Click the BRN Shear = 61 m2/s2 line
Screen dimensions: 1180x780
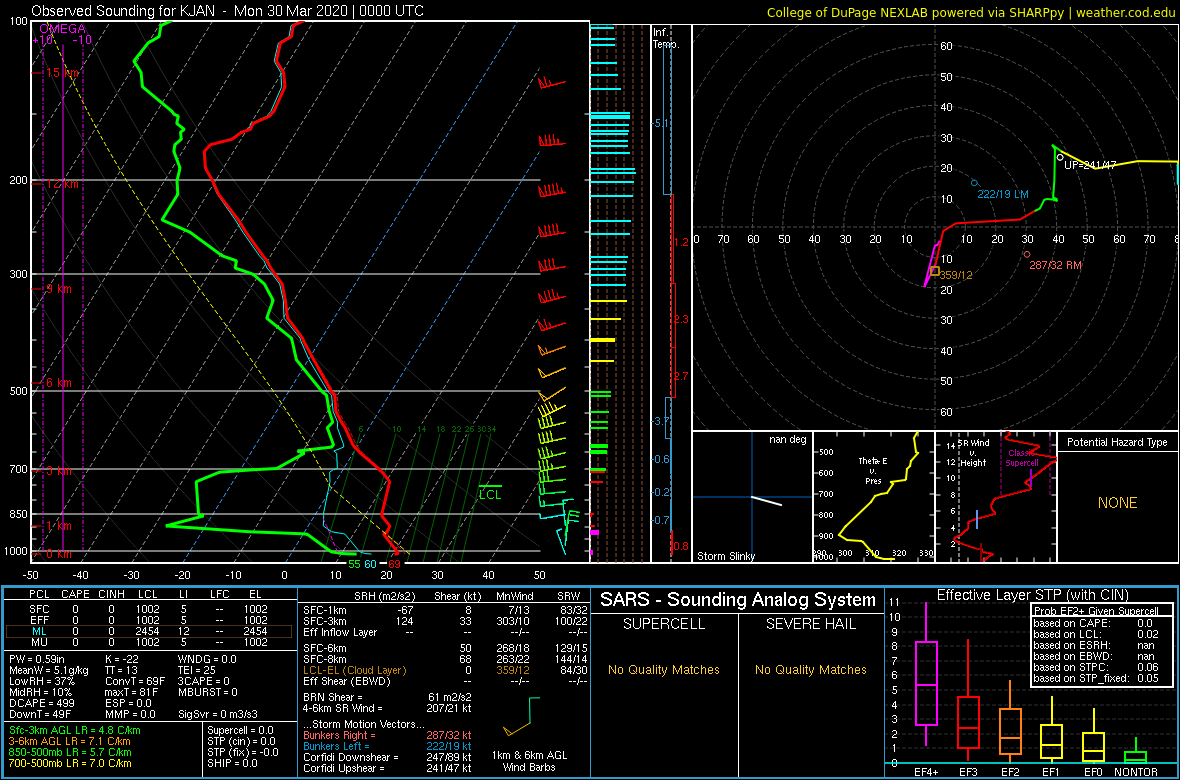tap(388, 698)
